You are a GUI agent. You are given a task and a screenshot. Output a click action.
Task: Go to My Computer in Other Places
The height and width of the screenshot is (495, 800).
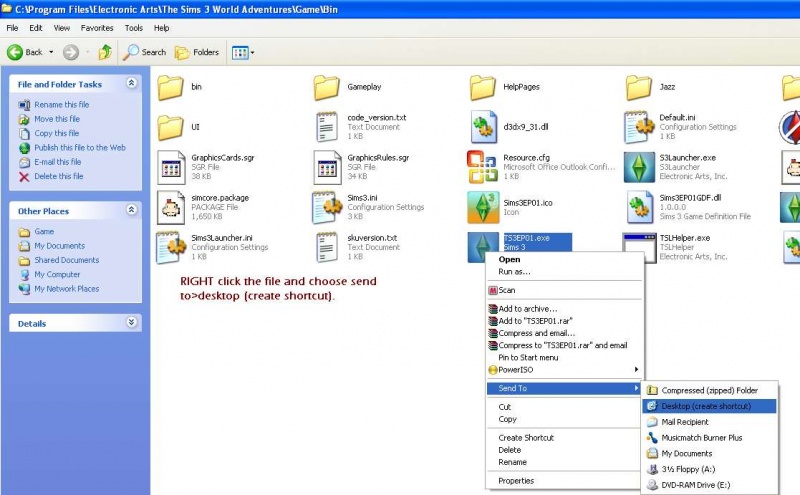57,275
